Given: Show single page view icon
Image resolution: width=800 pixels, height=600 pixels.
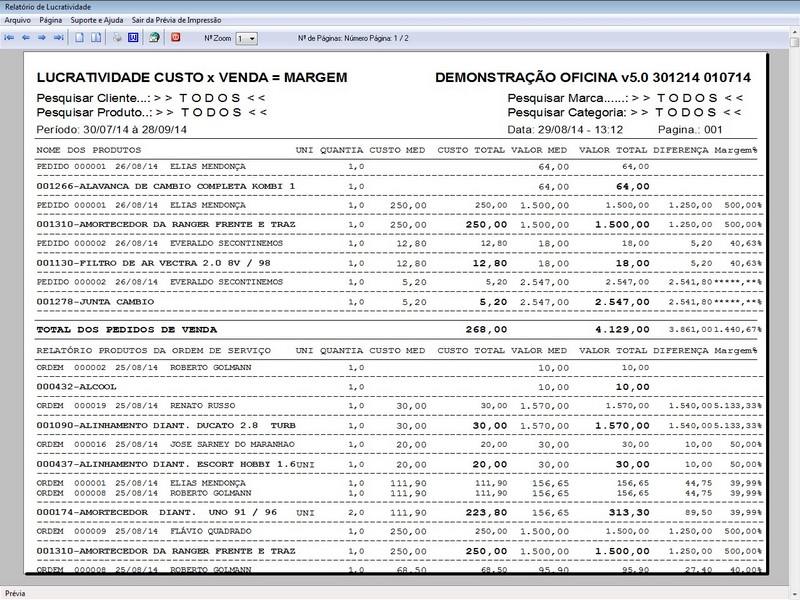Looking at the screenshot, I should (x=80, y=38).
